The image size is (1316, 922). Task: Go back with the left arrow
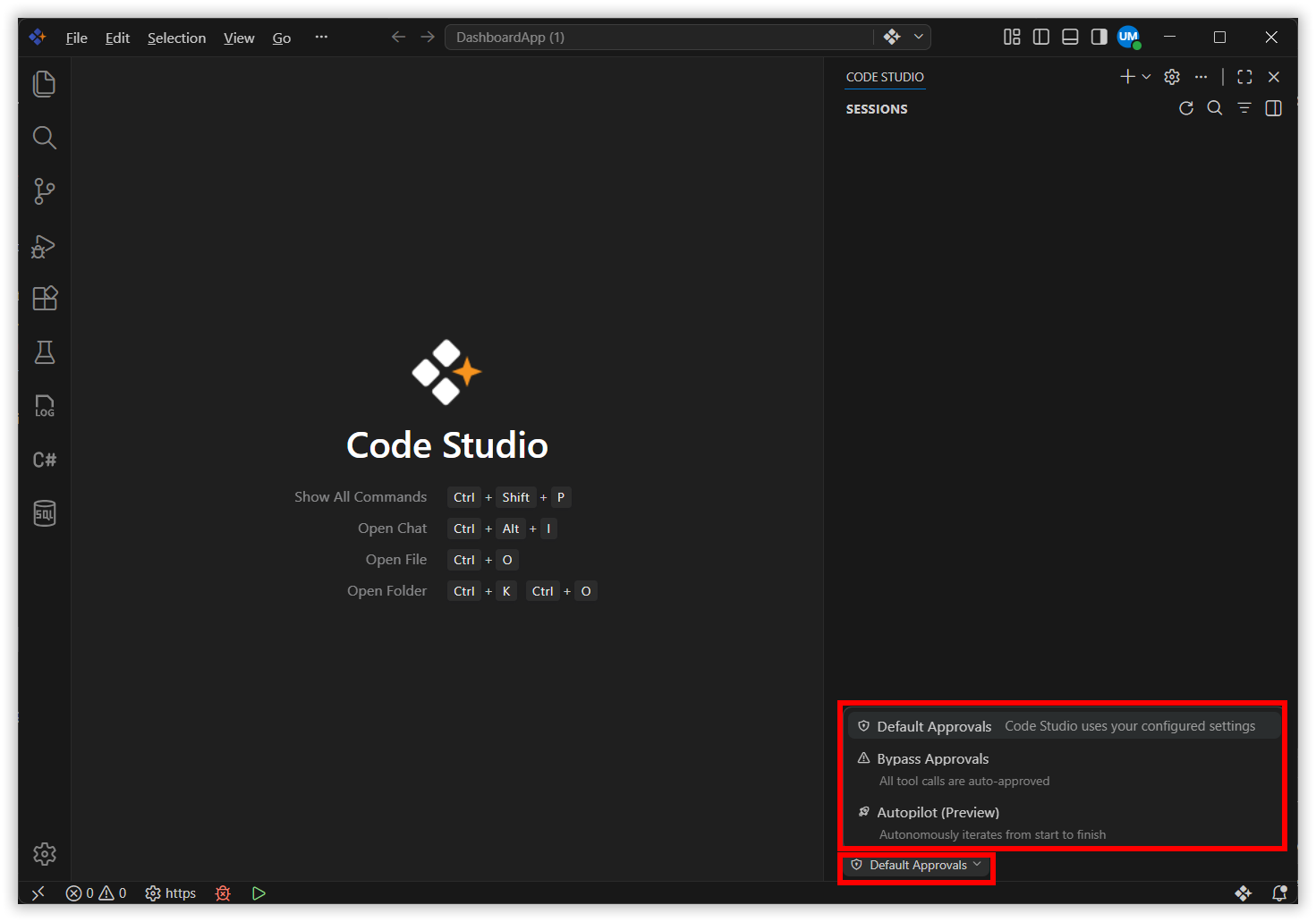(x=399, y=37)
